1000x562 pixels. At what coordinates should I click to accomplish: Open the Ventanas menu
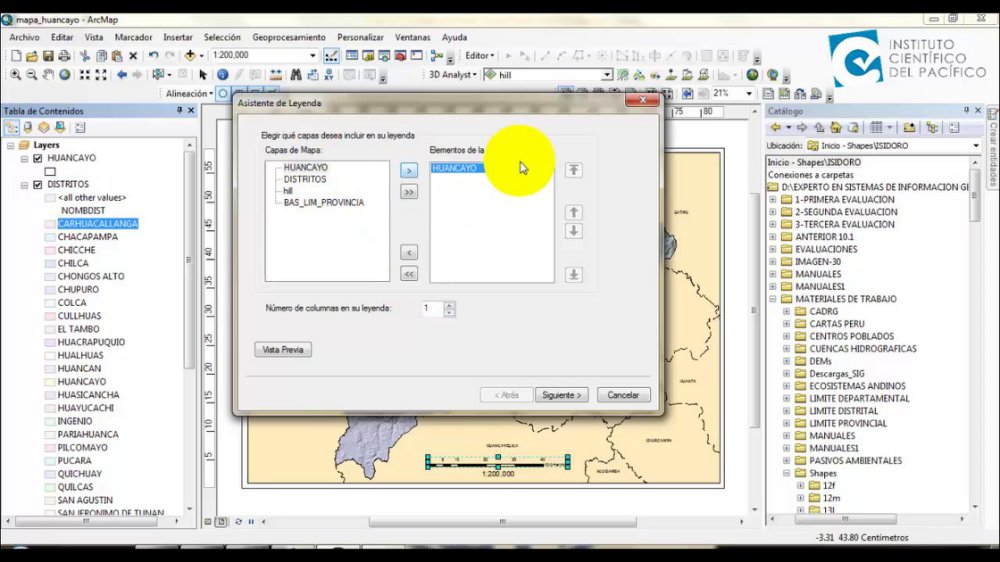coord(413,38)
